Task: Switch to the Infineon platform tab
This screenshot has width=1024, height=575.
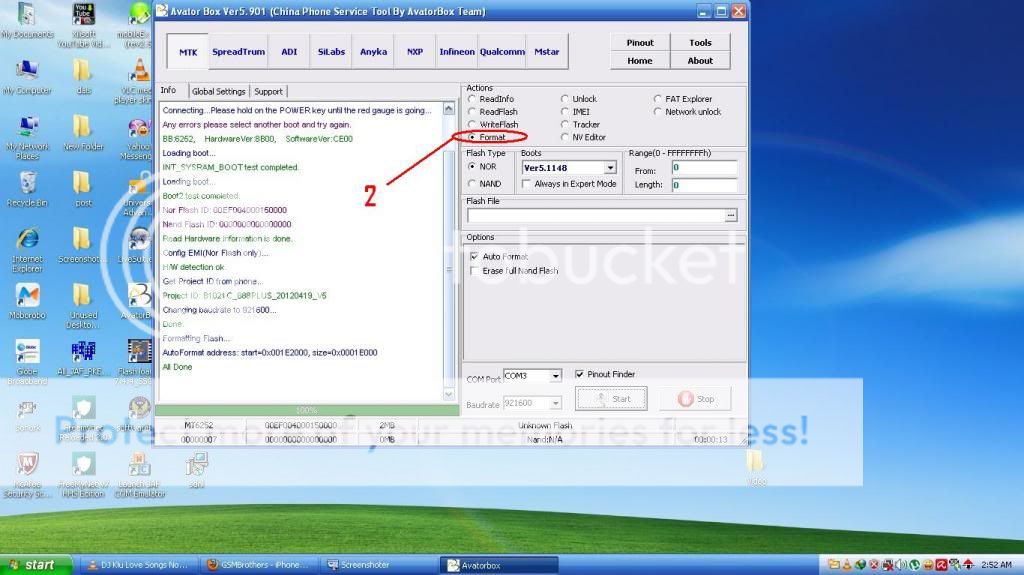Action: [x=456, y=52]
